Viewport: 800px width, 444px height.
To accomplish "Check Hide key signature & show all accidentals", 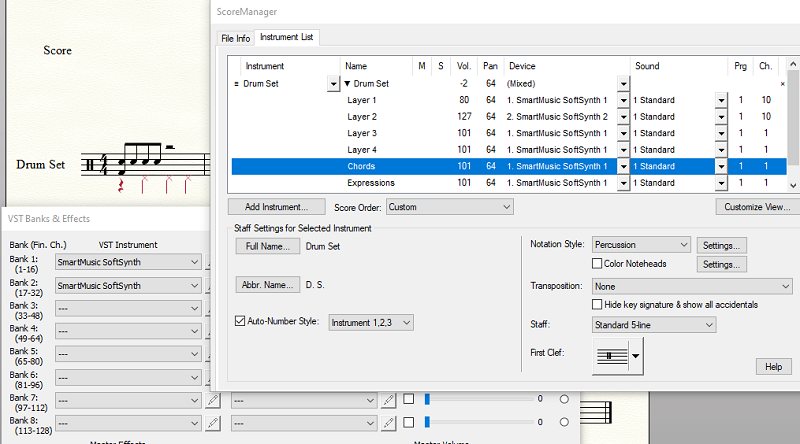I will [597, 304].
